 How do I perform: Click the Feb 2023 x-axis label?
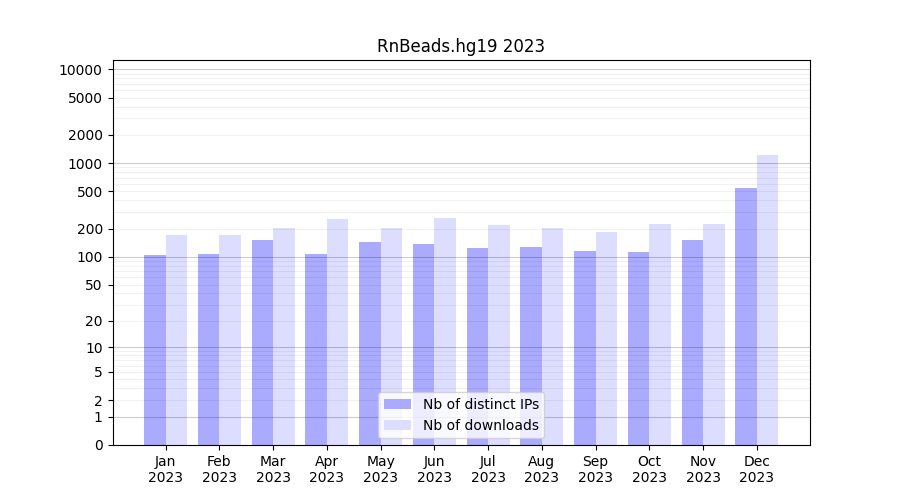pos(219,469)
